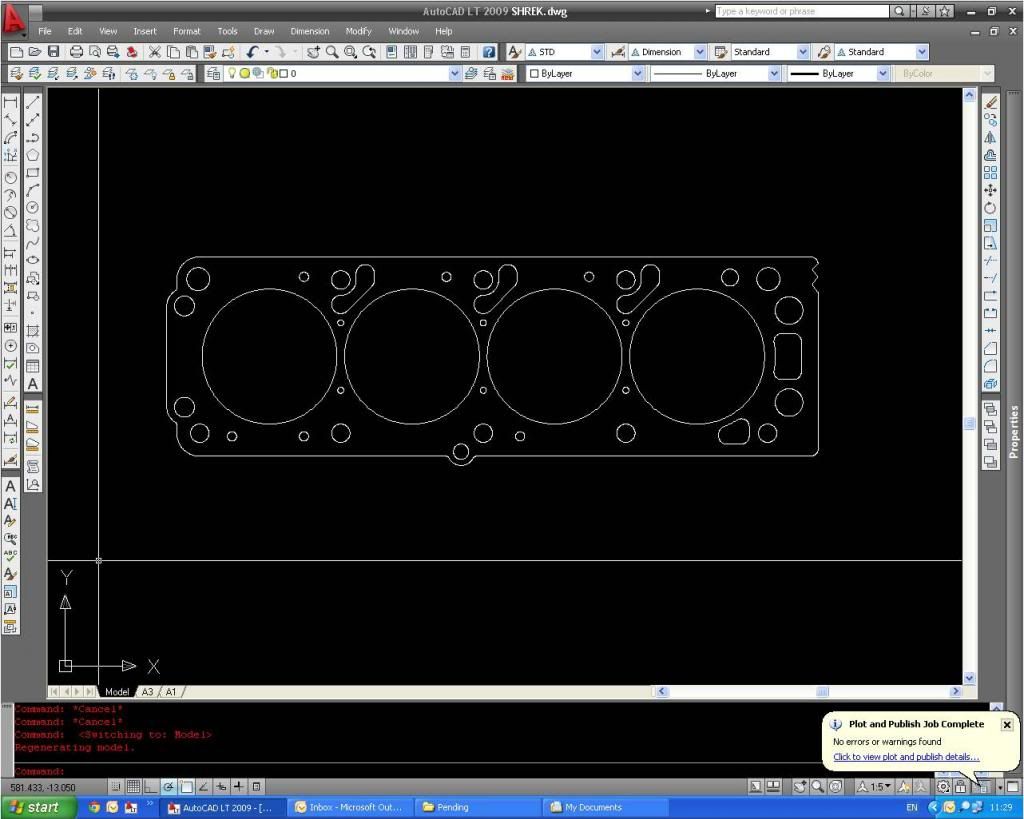Expand the STD text style dropdown
Image resolution: width=1024 pixels, height=819 pixels.
click(x=597, y=52)
